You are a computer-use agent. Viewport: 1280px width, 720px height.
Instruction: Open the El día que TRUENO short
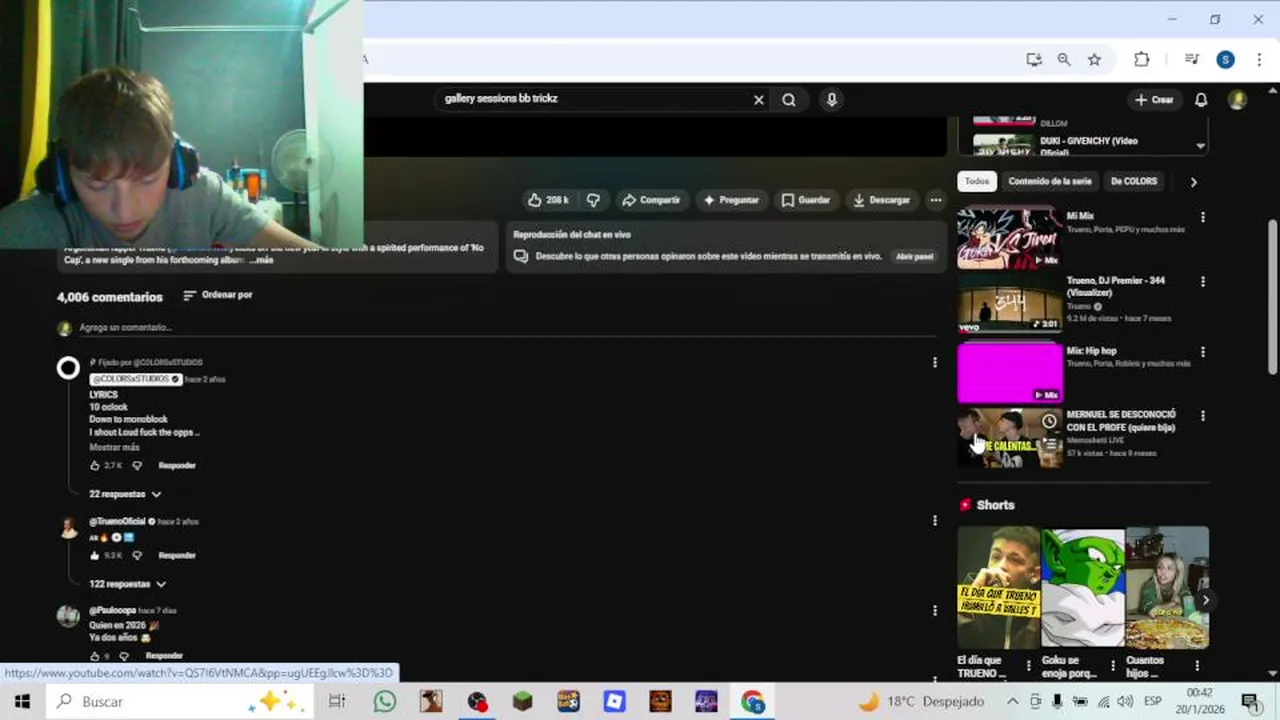[998, 587]
